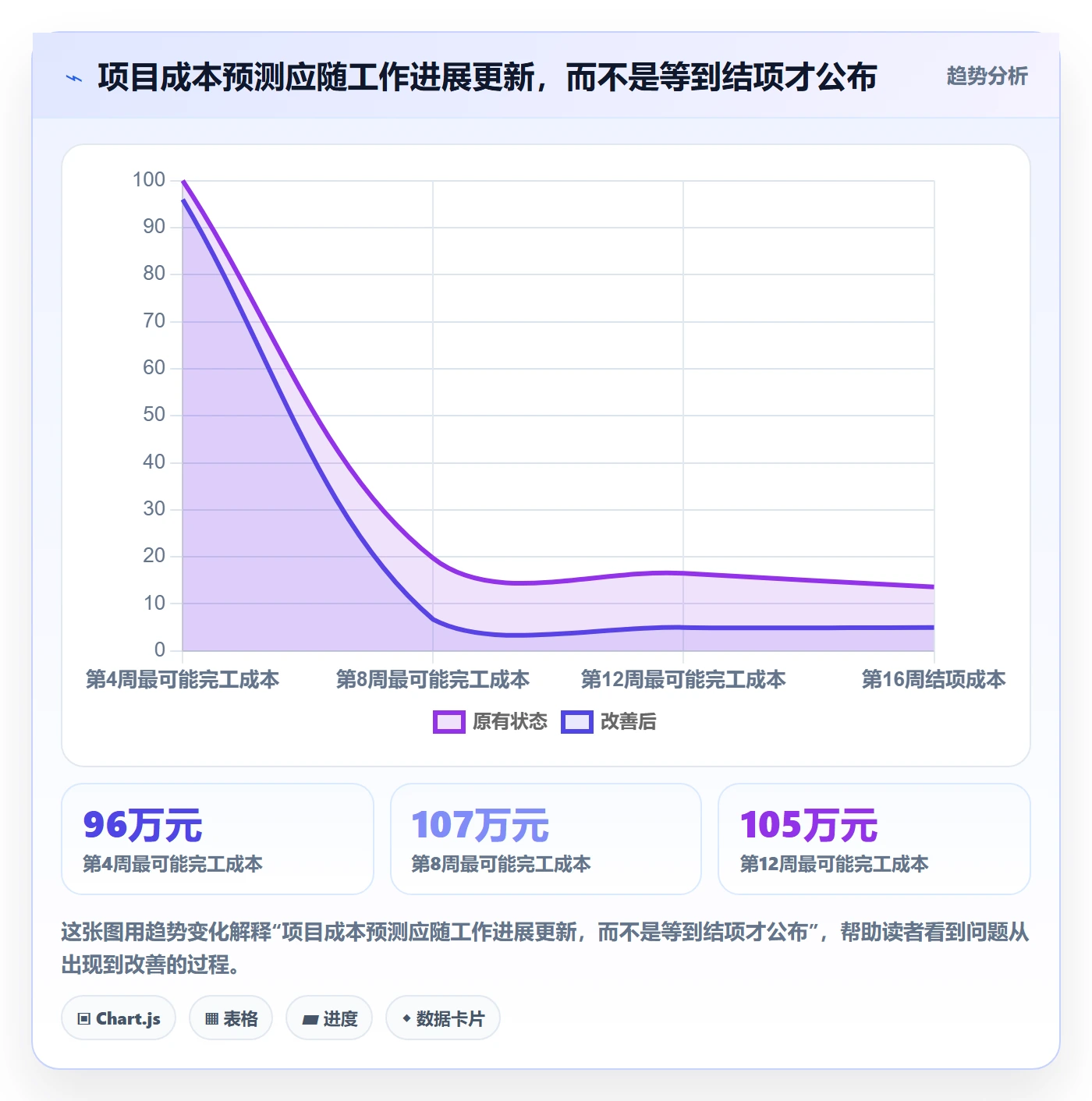Toggle the 原有状态 legend swatch

click(448, 722)
